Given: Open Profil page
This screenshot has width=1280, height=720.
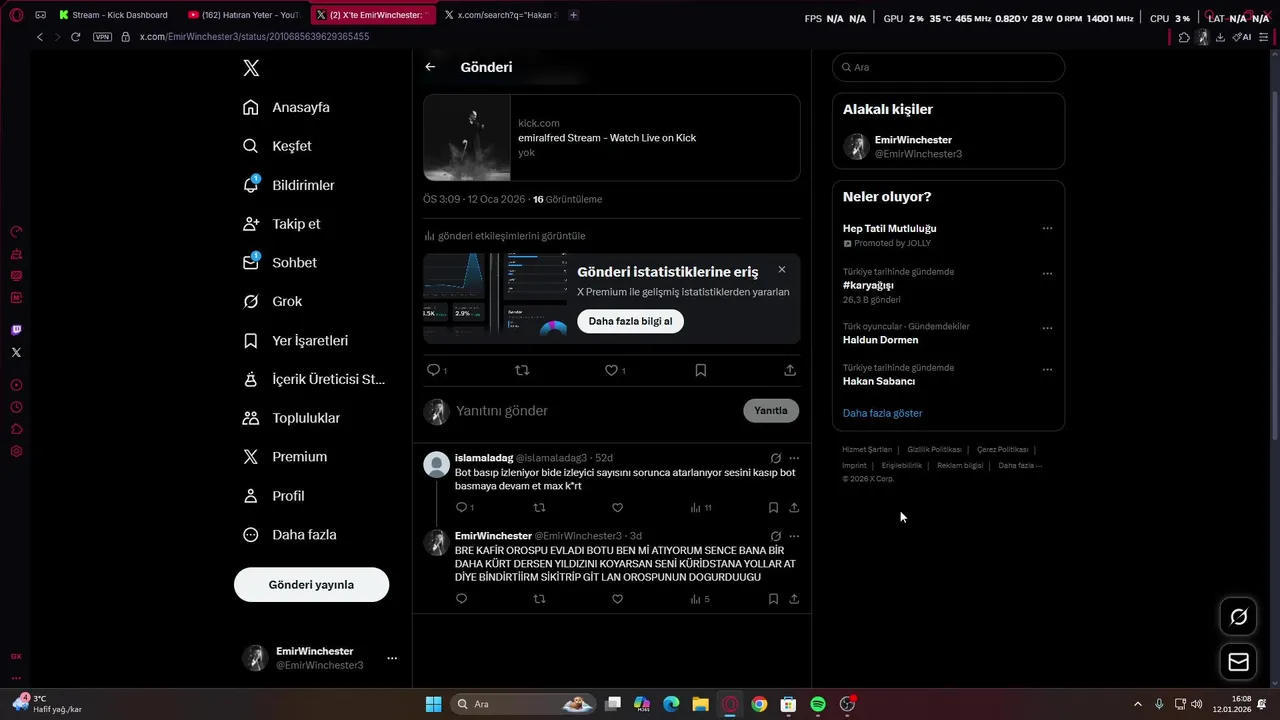Looking at the screenshot, I should pos(273,496).
